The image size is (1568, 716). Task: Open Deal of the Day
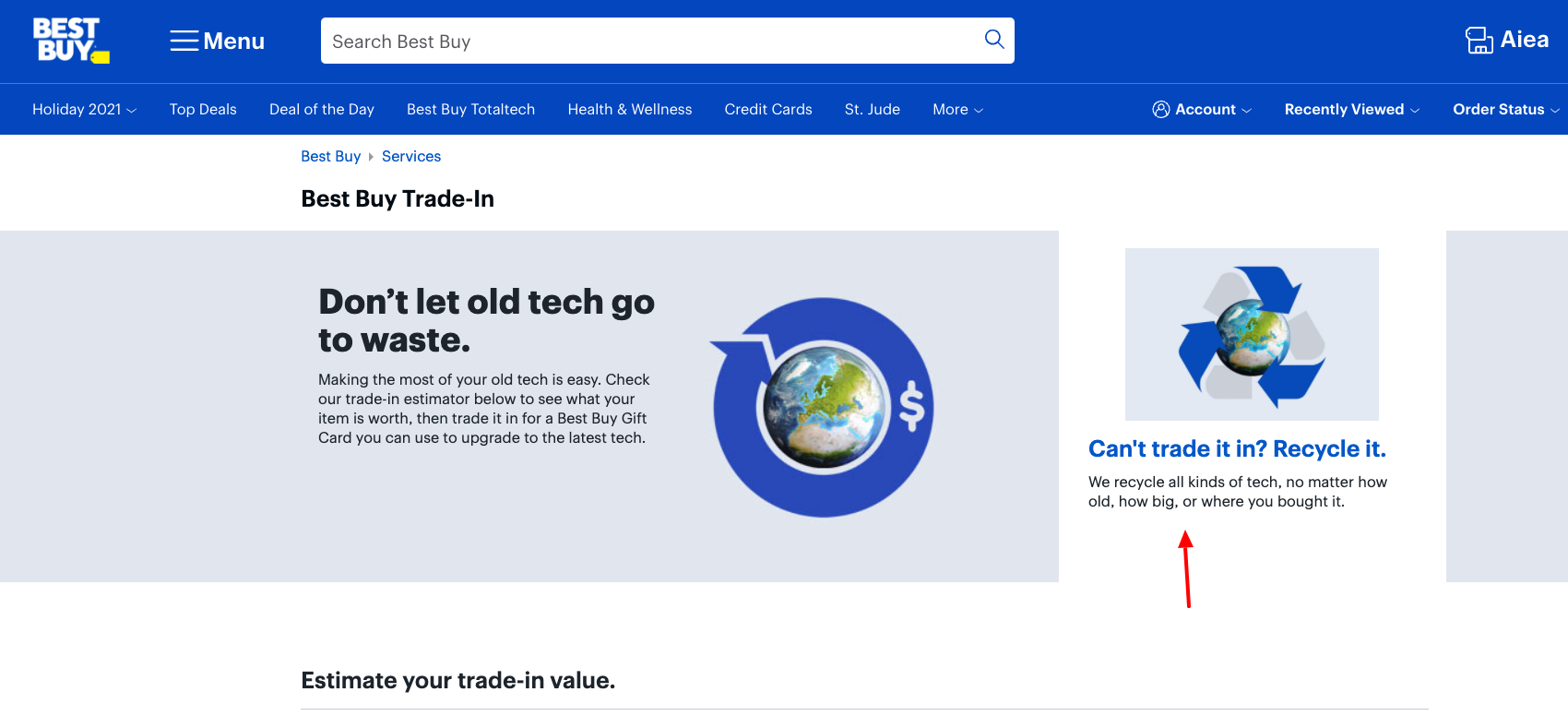322,109
